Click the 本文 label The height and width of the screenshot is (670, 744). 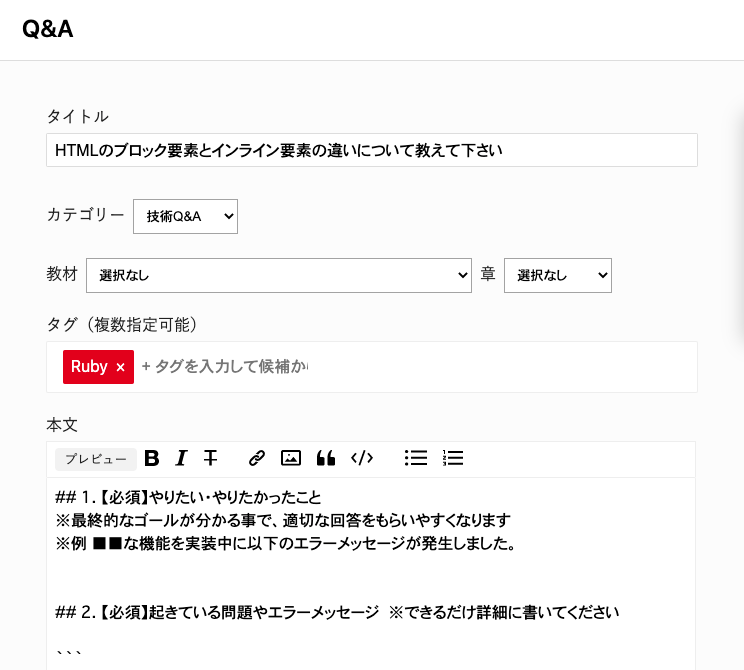62,425
